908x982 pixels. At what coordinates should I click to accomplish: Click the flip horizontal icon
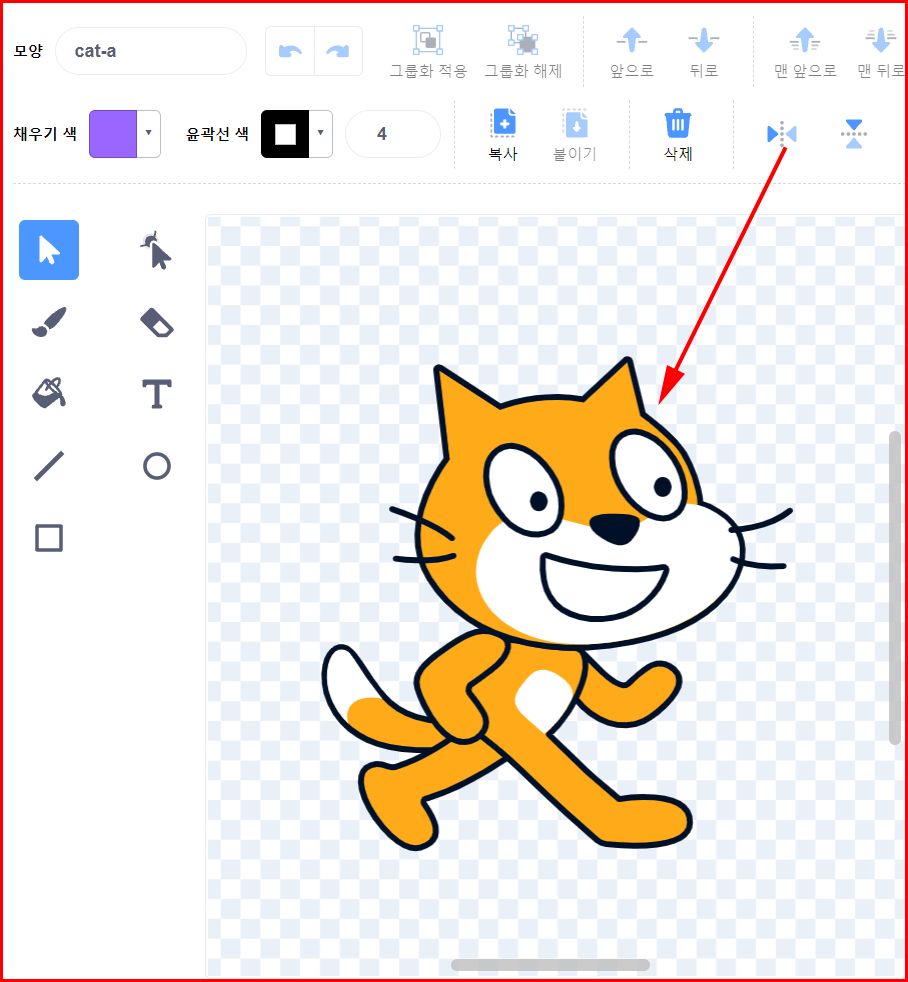pyautogui.click(x=782, y=134)
